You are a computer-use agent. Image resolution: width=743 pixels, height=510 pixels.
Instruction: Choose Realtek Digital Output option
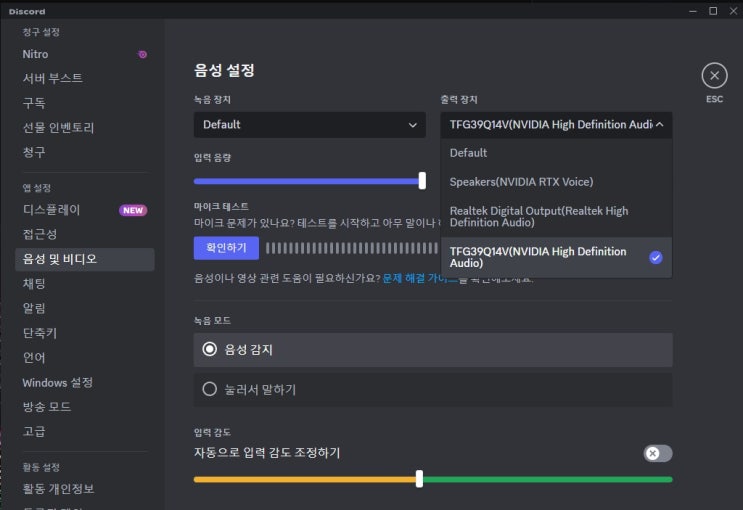pyautogui.click(x=556, y=217)
